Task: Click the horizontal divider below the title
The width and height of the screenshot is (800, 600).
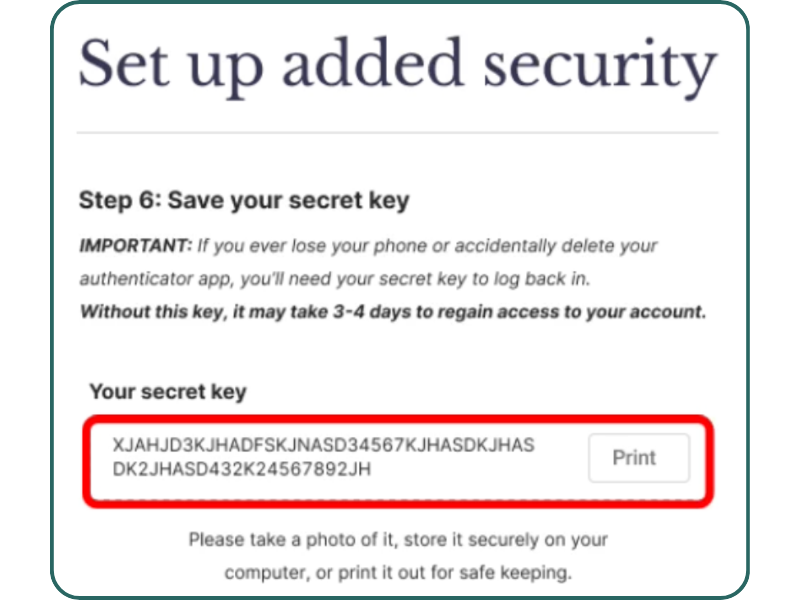Action: click(398, 132)
